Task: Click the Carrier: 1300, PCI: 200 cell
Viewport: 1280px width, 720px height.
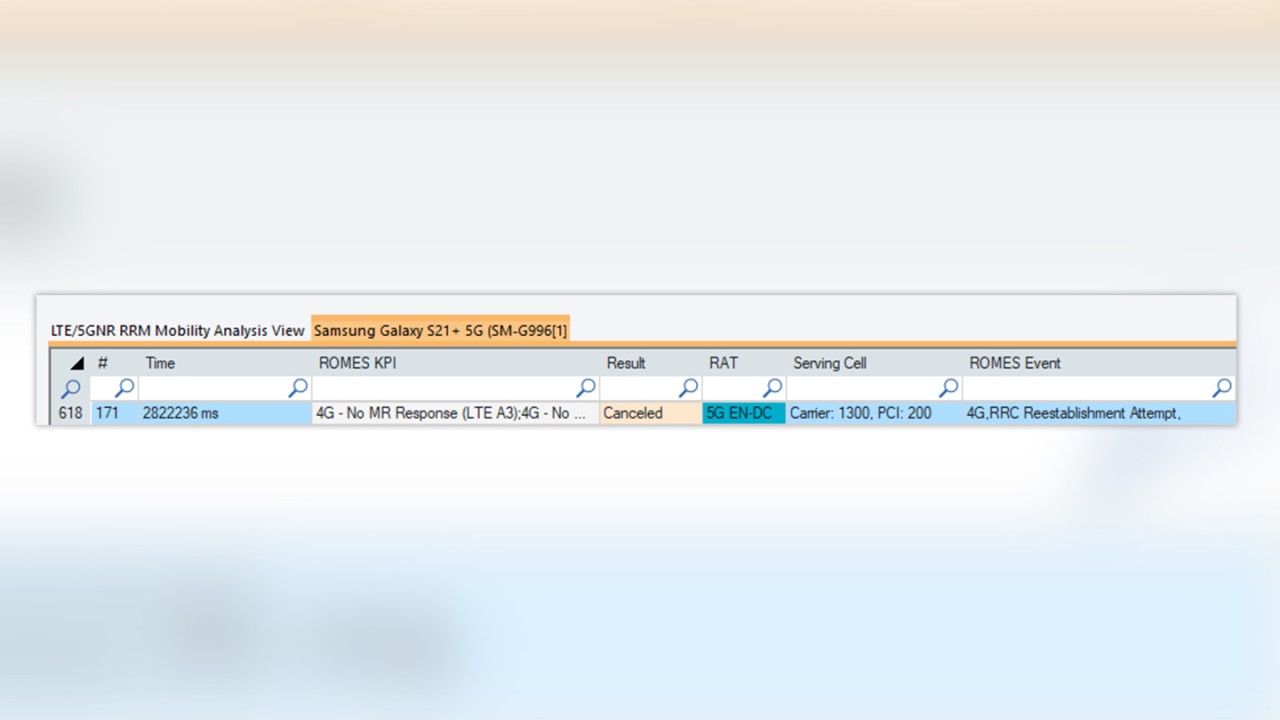Action: point(874,413)
